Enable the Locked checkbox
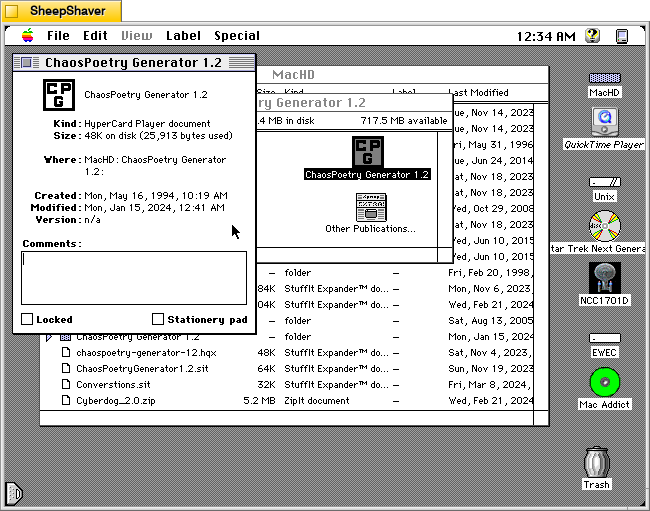The height and width of the screenshot is (511, 650). [x=27, y=319]
